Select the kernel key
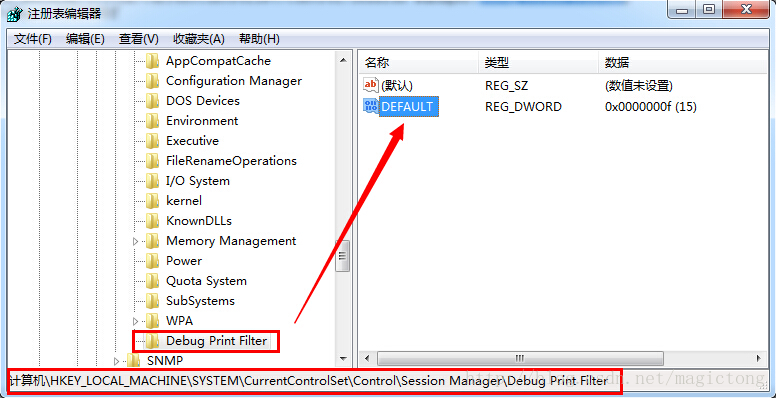This screenshot has height=398, width=776. pyautogui.click(x=184, y=201)
